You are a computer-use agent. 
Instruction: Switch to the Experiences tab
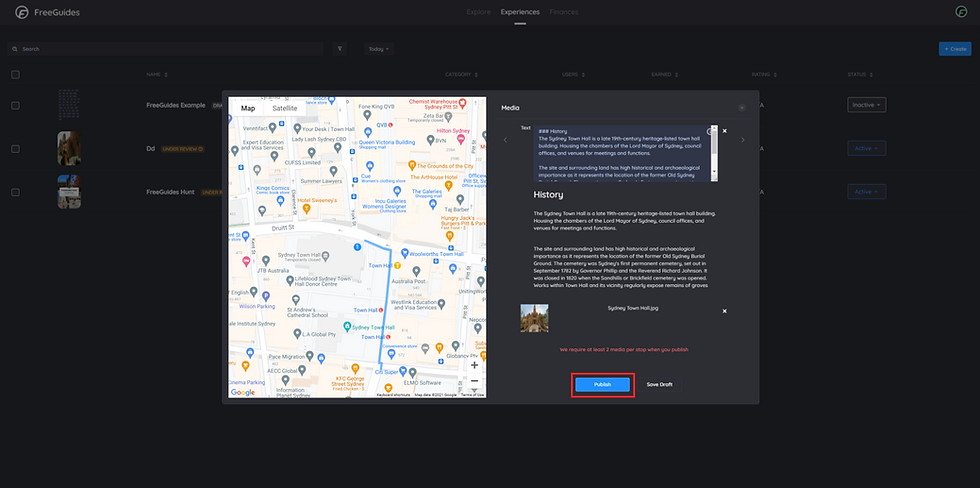pos(520,12)
